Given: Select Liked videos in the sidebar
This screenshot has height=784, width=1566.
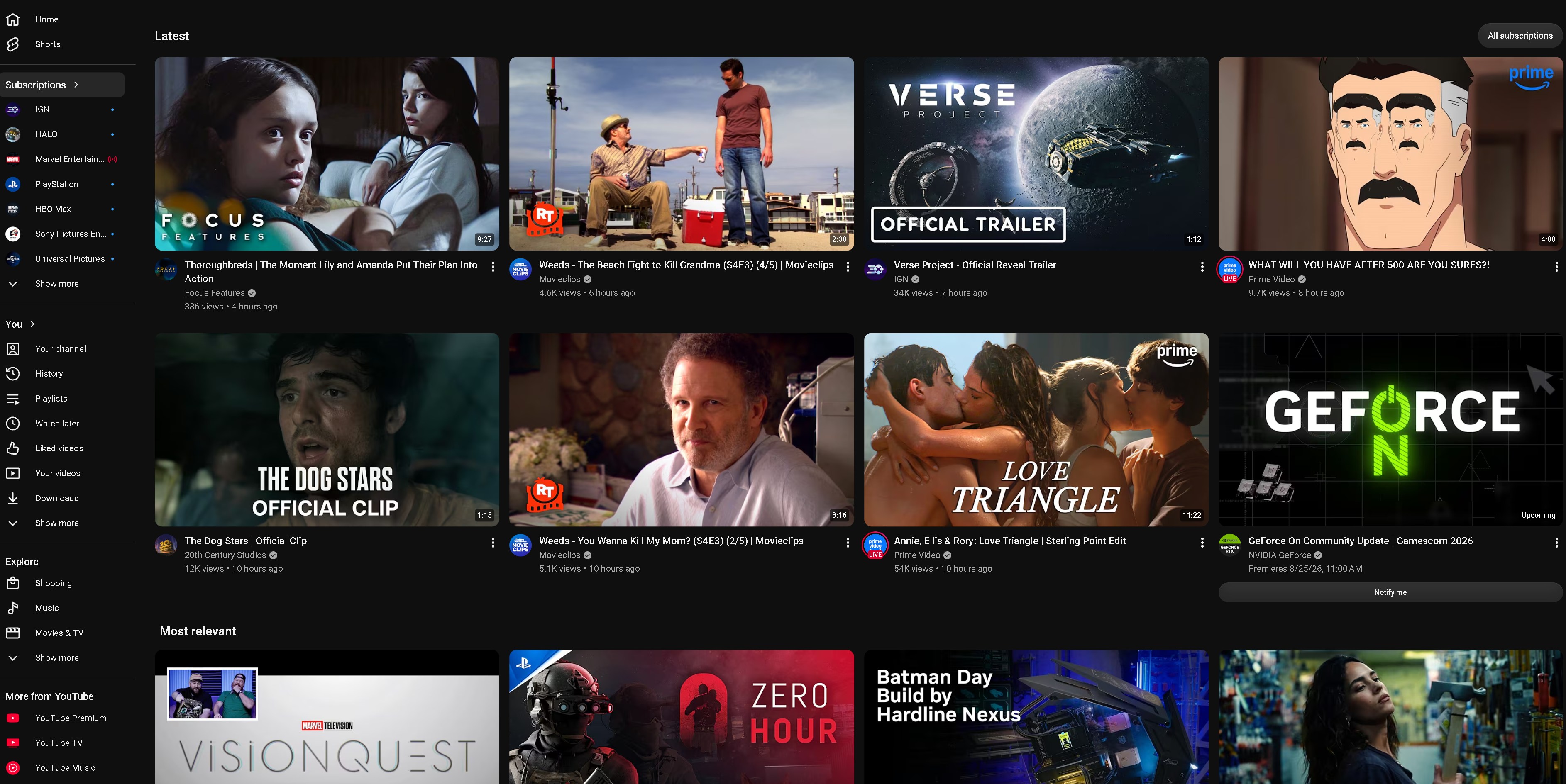Looking at the screenshot, I should click(x=63, y=448).
